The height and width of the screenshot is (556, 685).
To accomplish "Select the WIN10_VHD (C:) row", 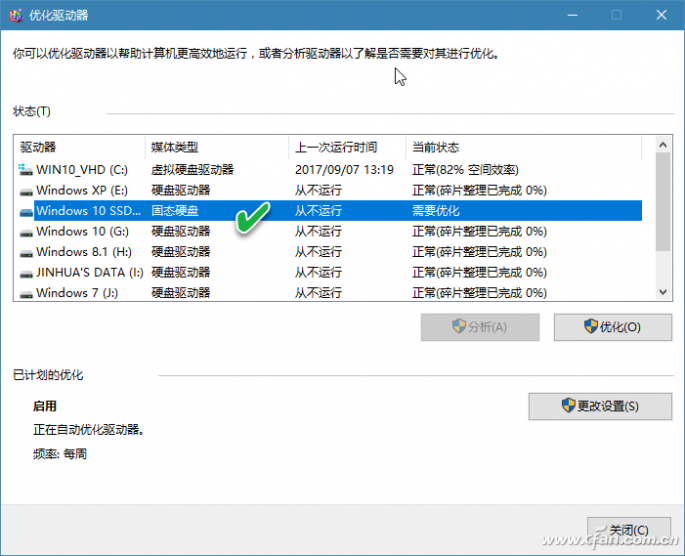I will [x=328, y=169].
